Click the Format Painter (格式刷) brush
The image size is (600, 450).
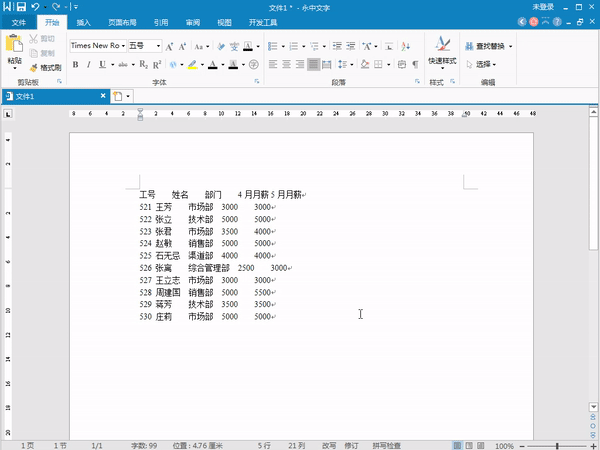point(46,68)
